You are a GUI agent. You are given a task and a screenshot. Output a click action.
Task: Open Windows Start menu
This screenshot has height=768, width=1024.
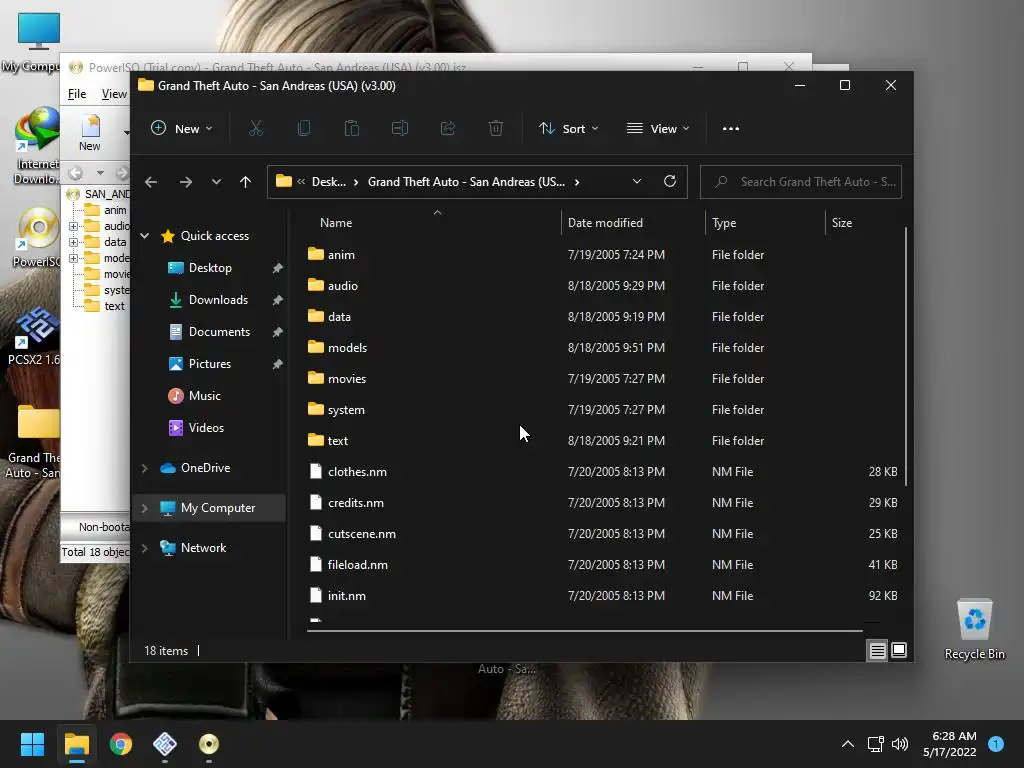point(32,744)
